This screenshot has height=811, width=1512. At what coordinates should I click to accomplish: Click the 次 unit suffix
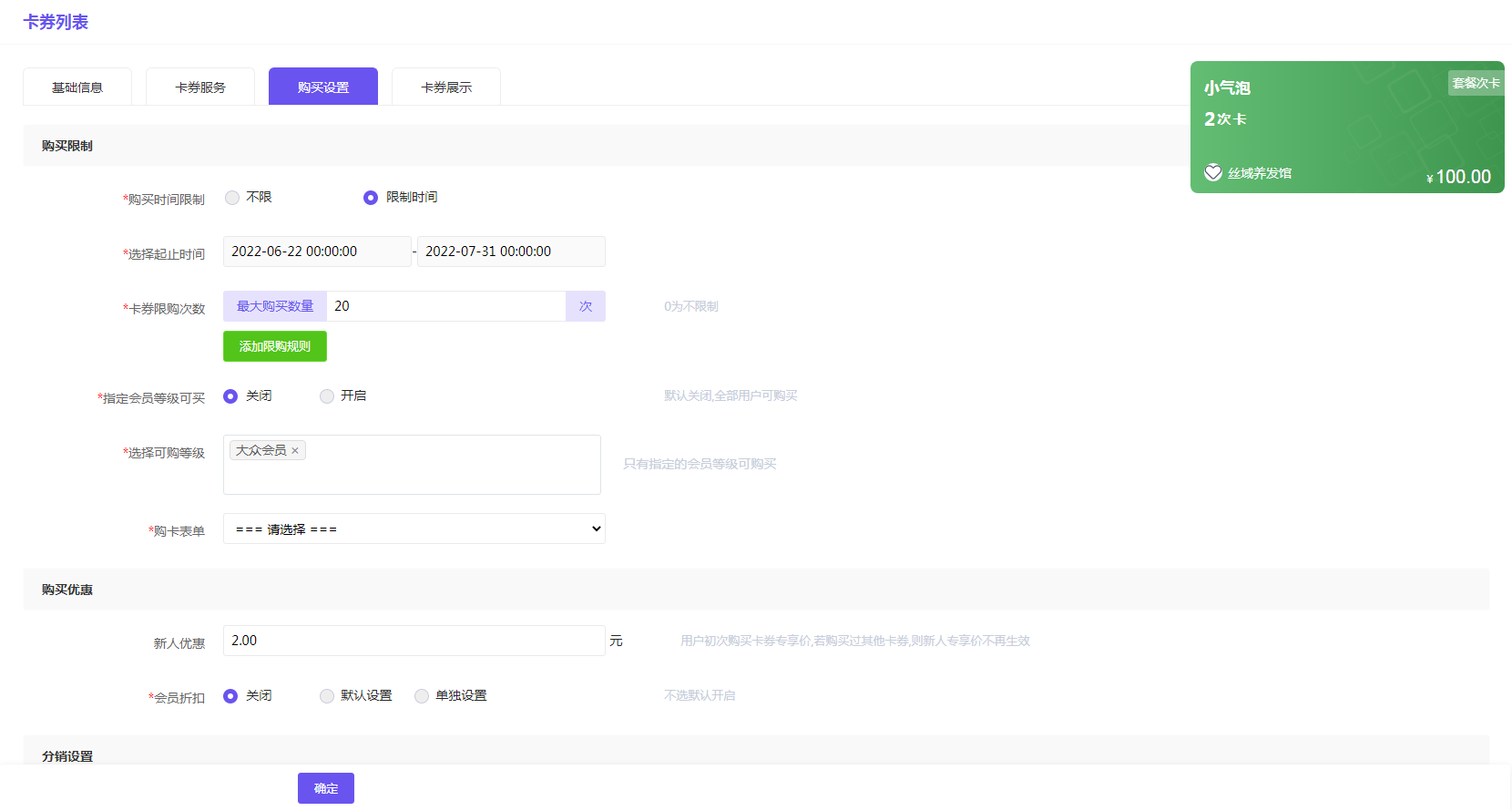tap(586, 306)
